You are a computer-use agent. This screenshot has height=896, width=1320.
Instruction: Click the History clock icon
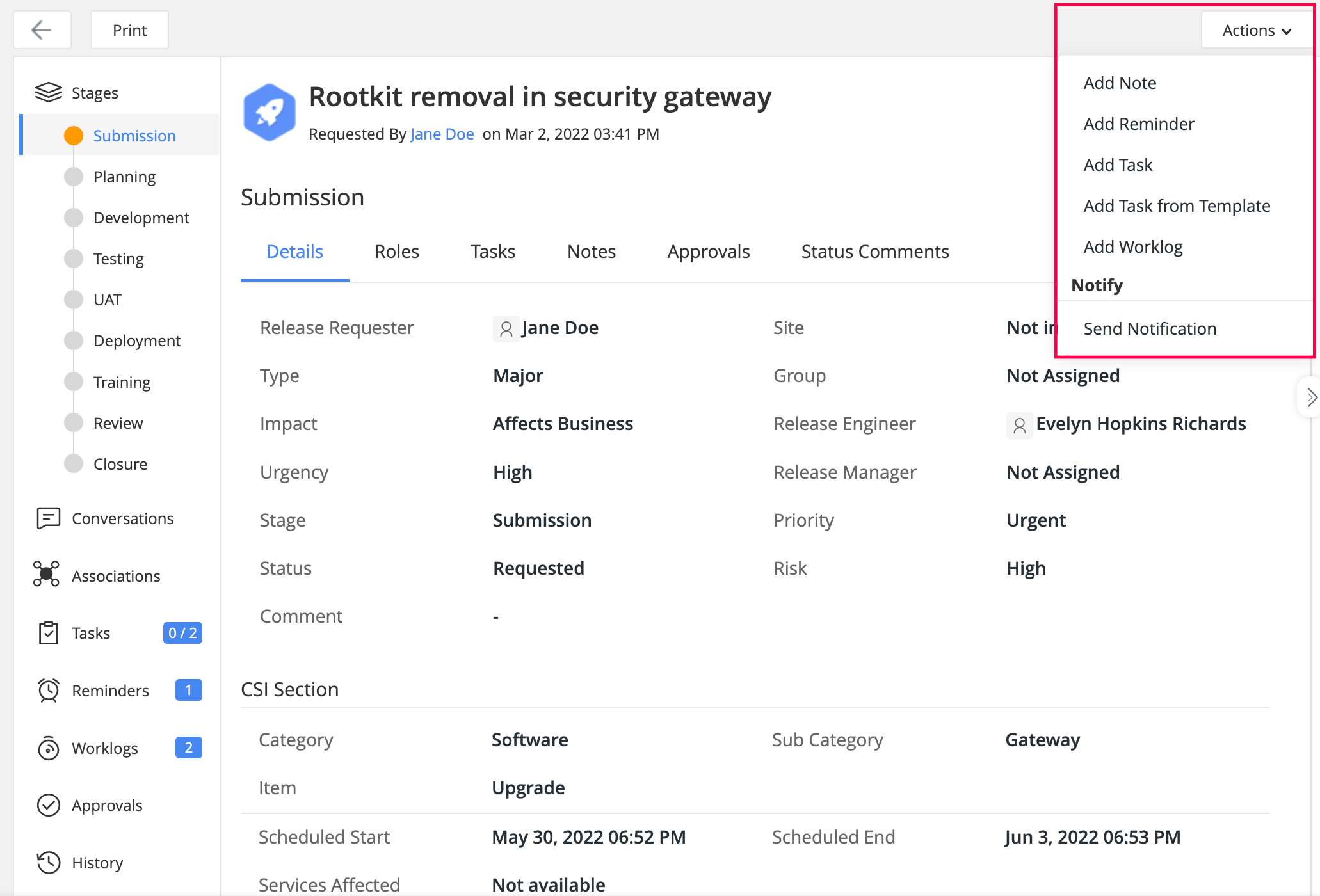(x=49, y=863)
